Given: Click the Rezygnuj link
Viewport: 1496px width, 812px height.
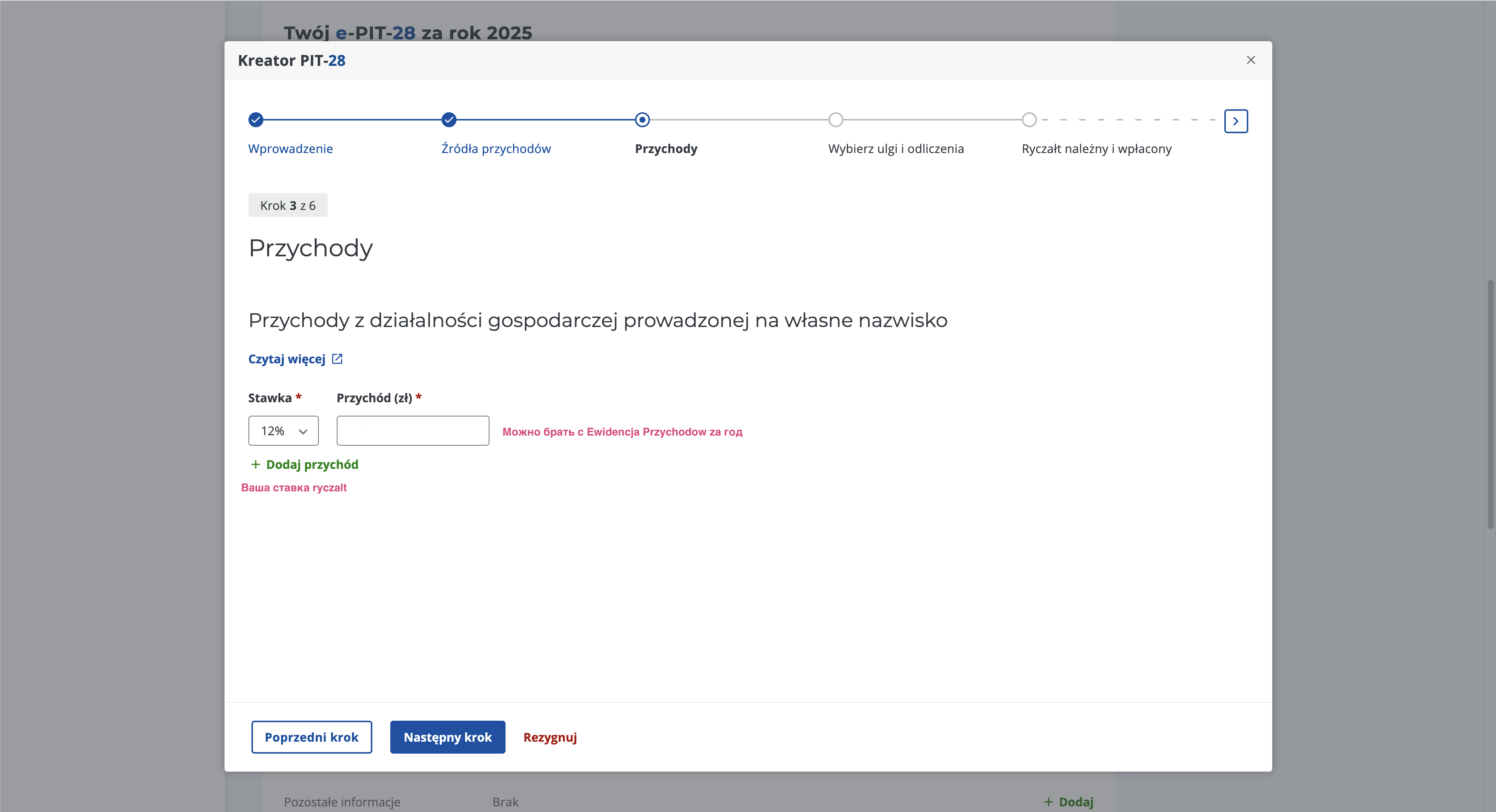Looking at the screenshot, I should (550, 737).
